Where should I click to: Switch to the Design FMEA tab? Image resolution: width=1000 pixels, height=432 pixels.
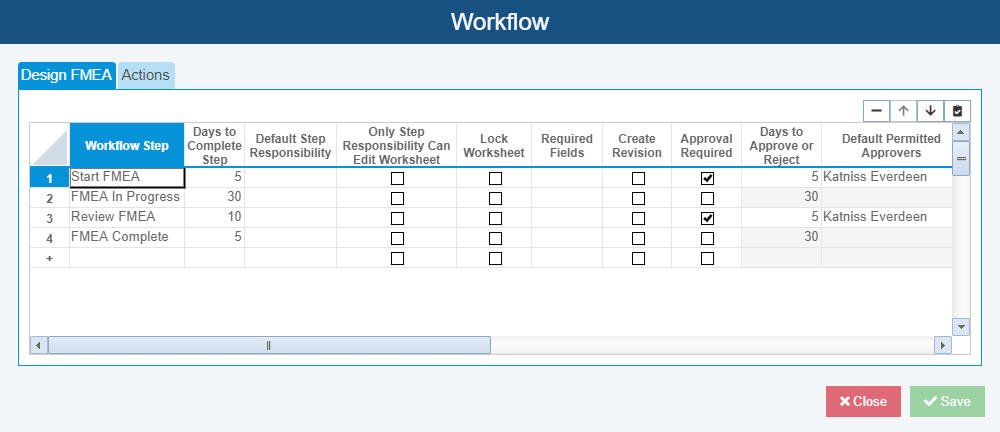[x=67, y=75]
